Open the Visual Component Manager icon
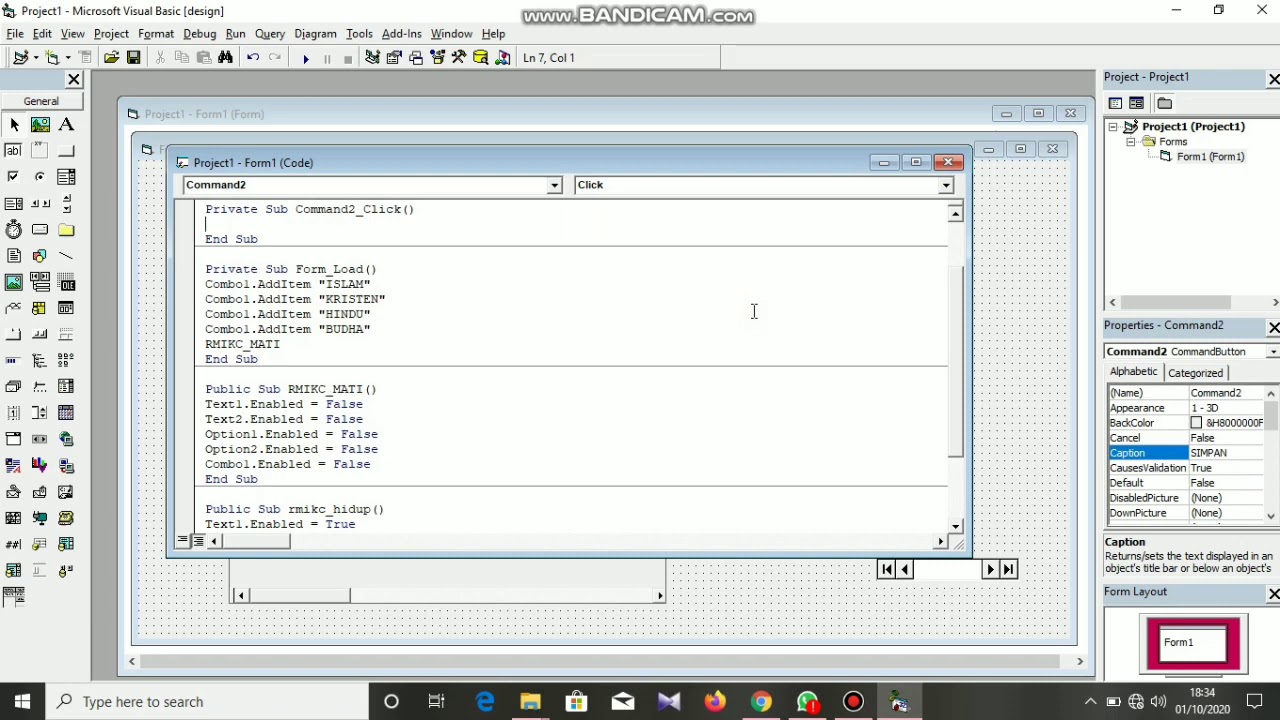 click(x=503, y=58)
